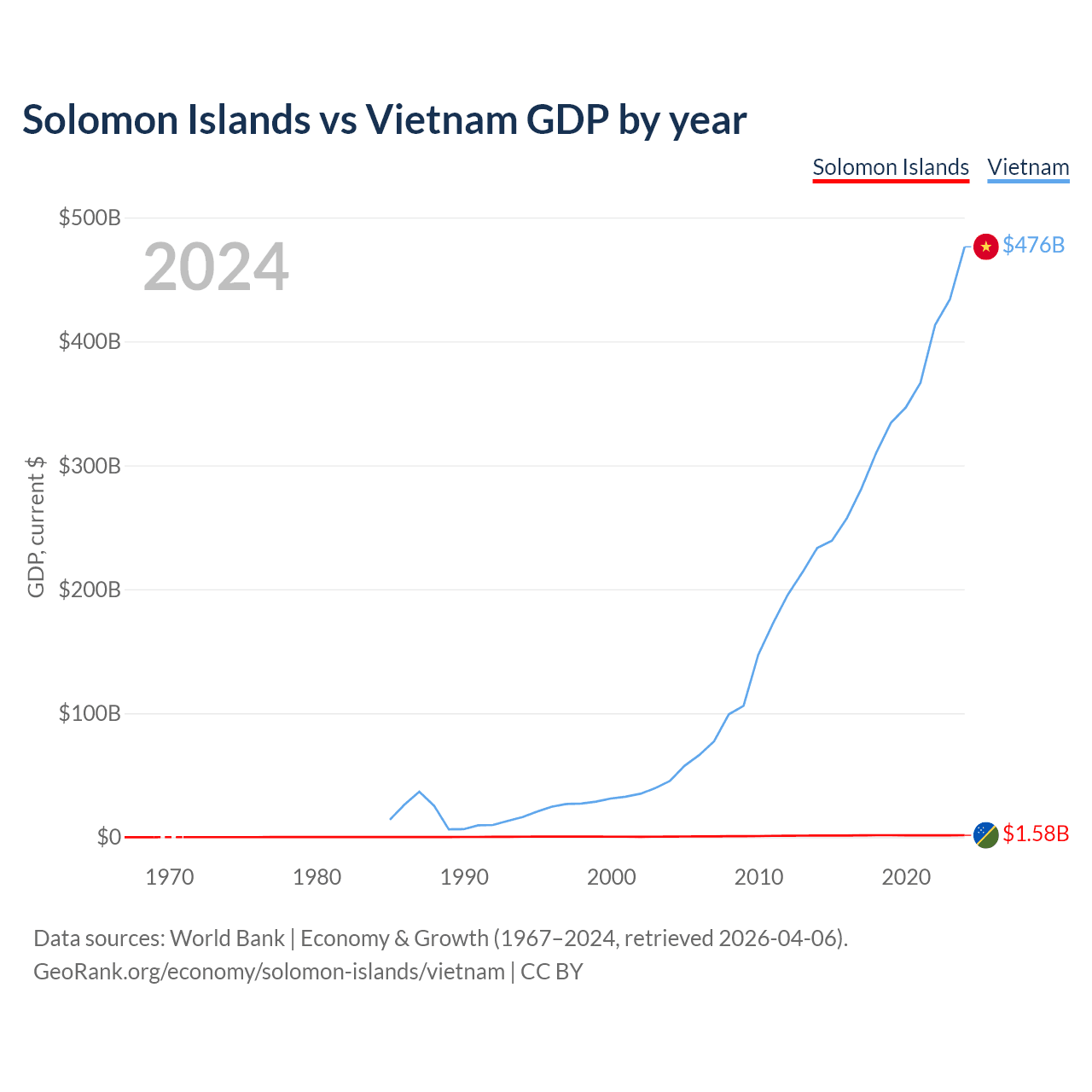Click the $100B y-axis label
This screenshot has height=1092, width=1092.
pos(90,713)
